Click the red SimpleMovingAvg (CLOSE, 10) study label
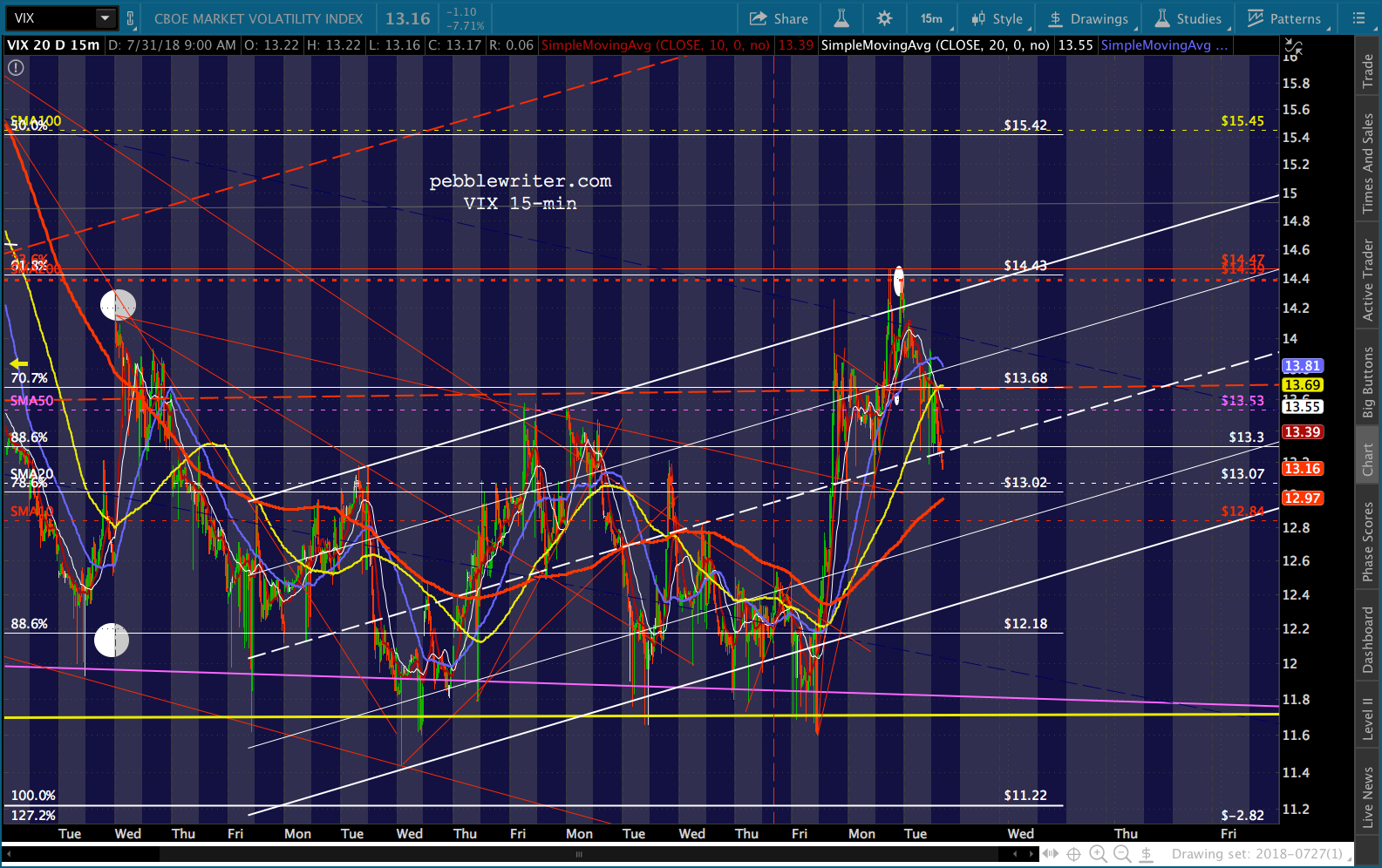The image size is (1382, 868). coord(656,45)
